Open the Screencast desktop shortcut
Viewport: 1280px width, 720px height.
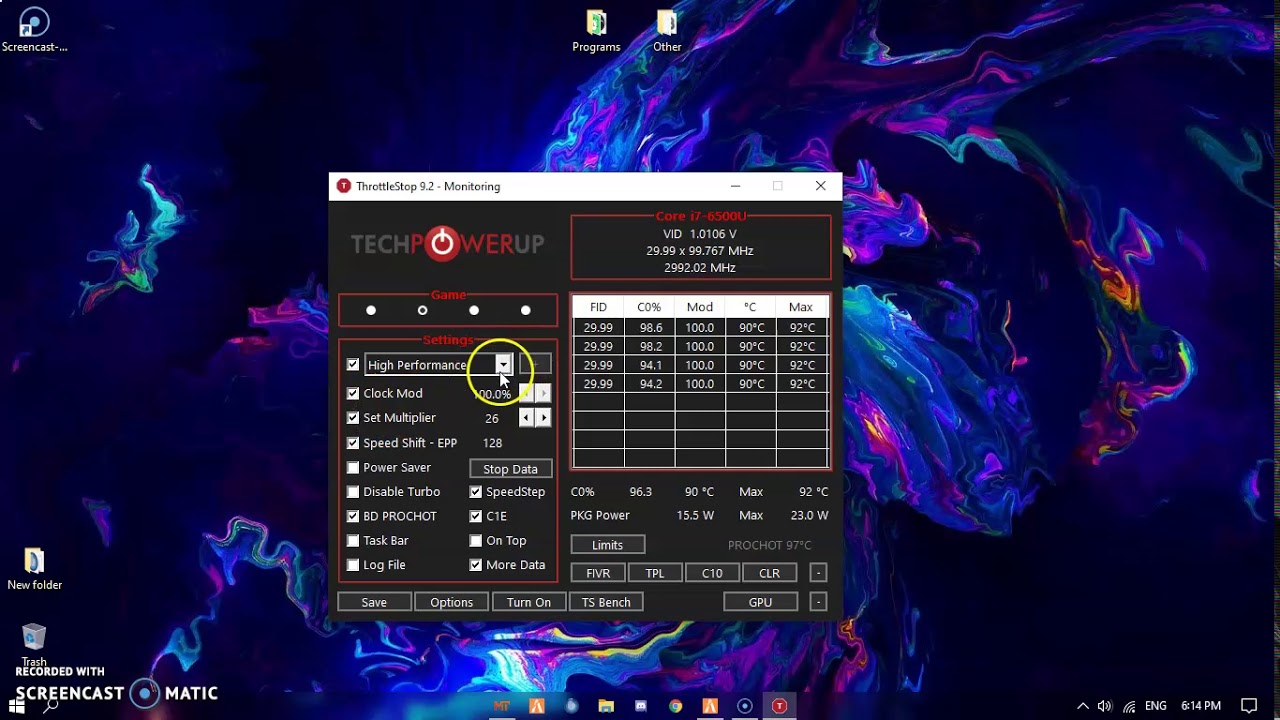pos(34,30)
